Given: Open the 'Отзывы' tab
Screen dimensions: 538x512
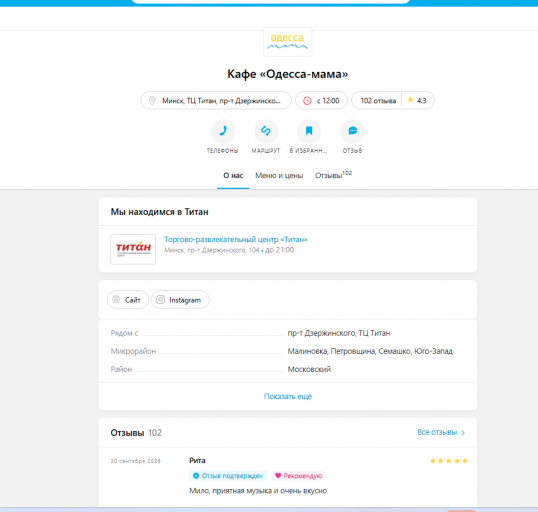Looking at the screenshot, I should click(333, 175).
